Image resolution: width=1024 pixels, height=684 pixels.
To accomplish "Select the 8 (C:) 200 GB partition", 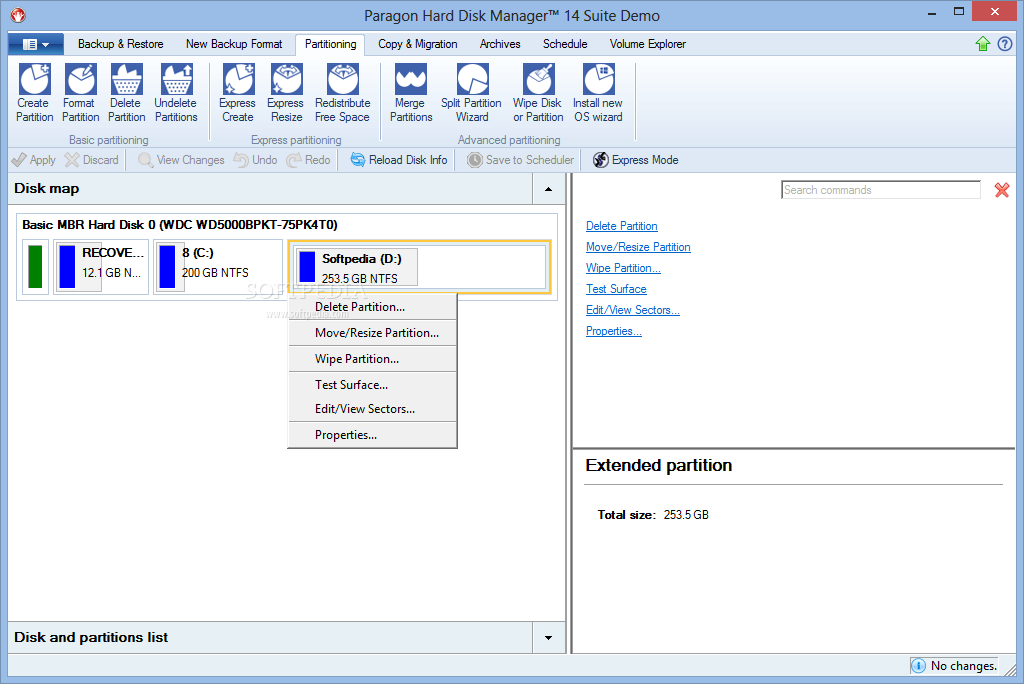I will click(x=217, y=267).
